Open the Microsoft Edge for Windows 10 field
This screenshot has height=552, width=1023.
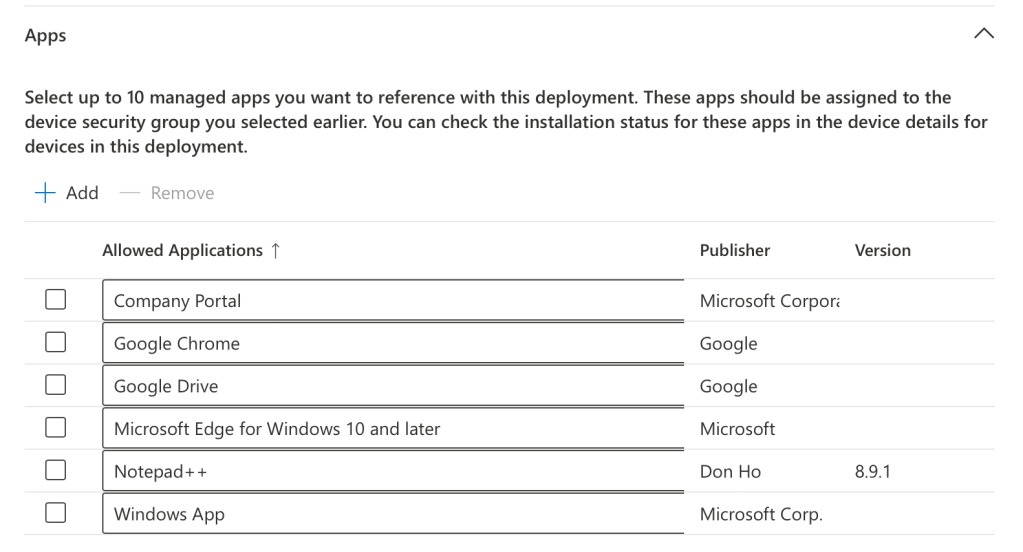pos(386,429)
